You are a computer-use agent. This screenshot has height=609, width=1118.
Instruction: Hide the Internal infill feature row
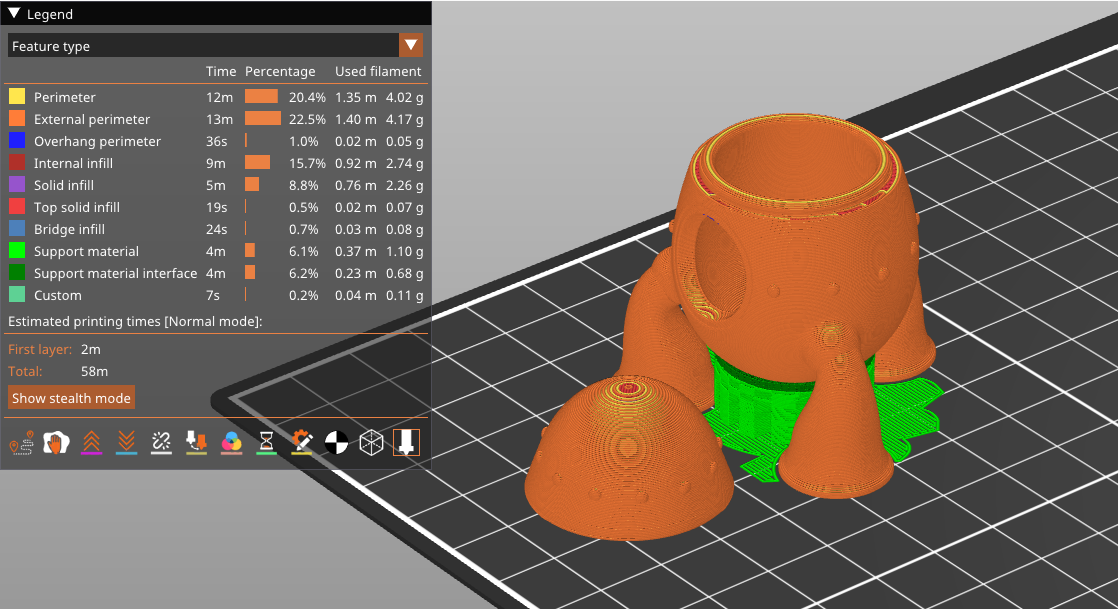tap(215, 163)
